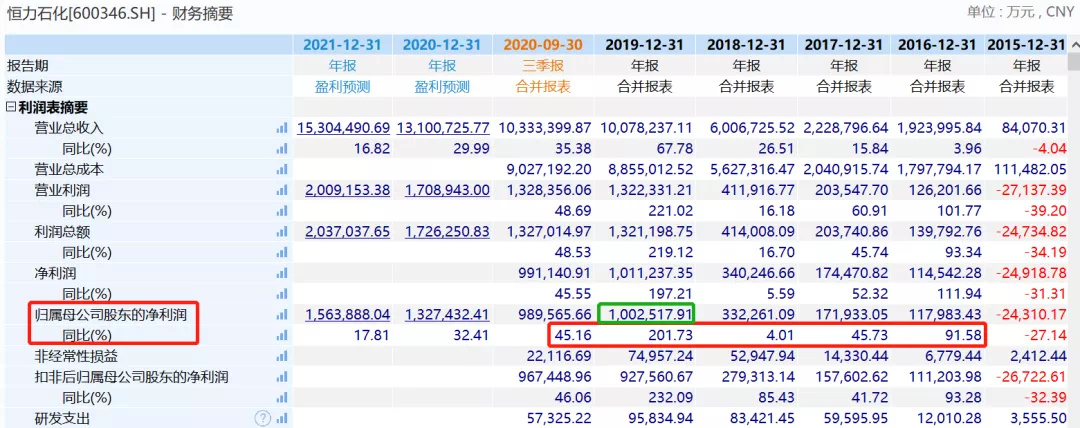Select 2020-09-30 revenue 10,333,399.87
This screenshot has height=428, width=1080.
coord(545,128)
